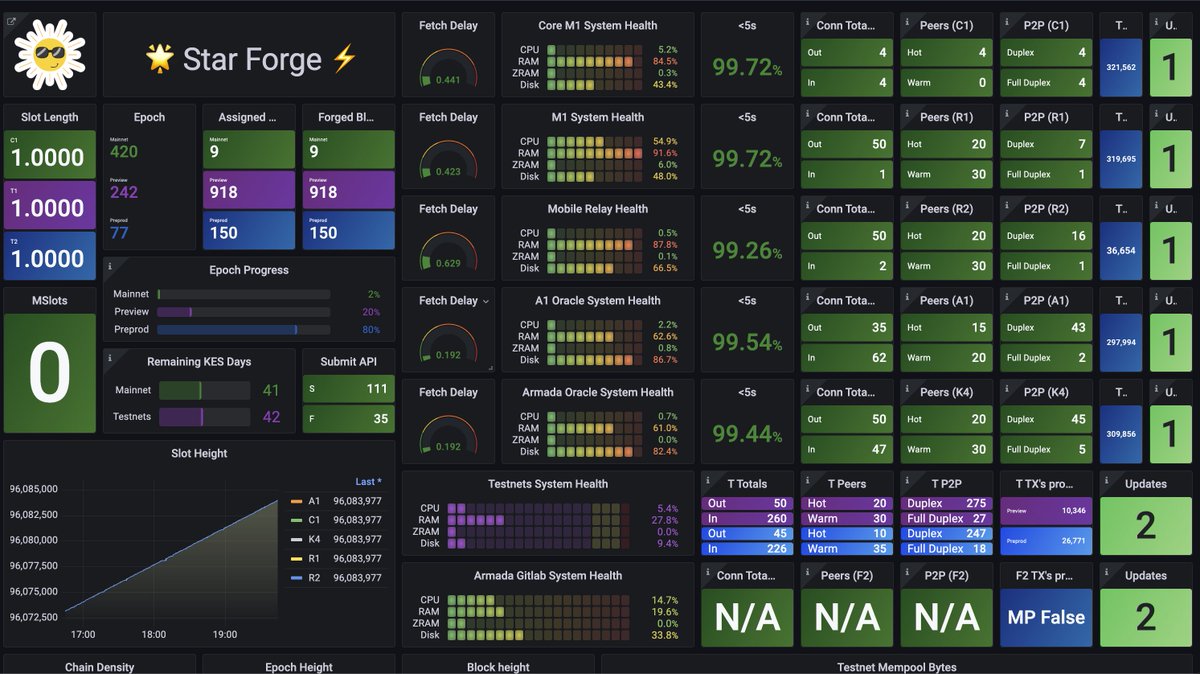Click the info icon on P2P (R2)
Image resolution: width=1200 pixels, height=674 pixels.
click(1006, 206)
